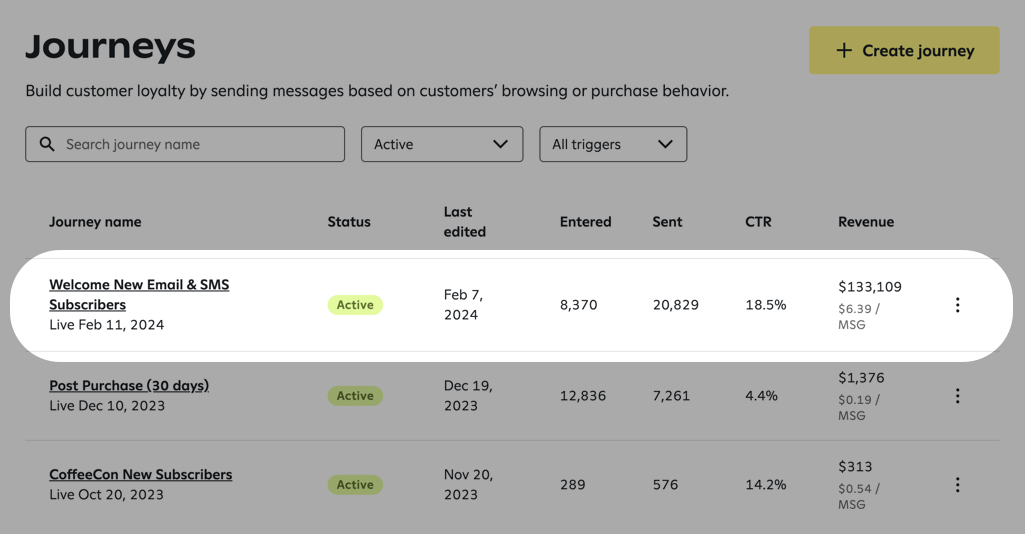
Task: Click the search magnifier icon
Action: (47, 144)
